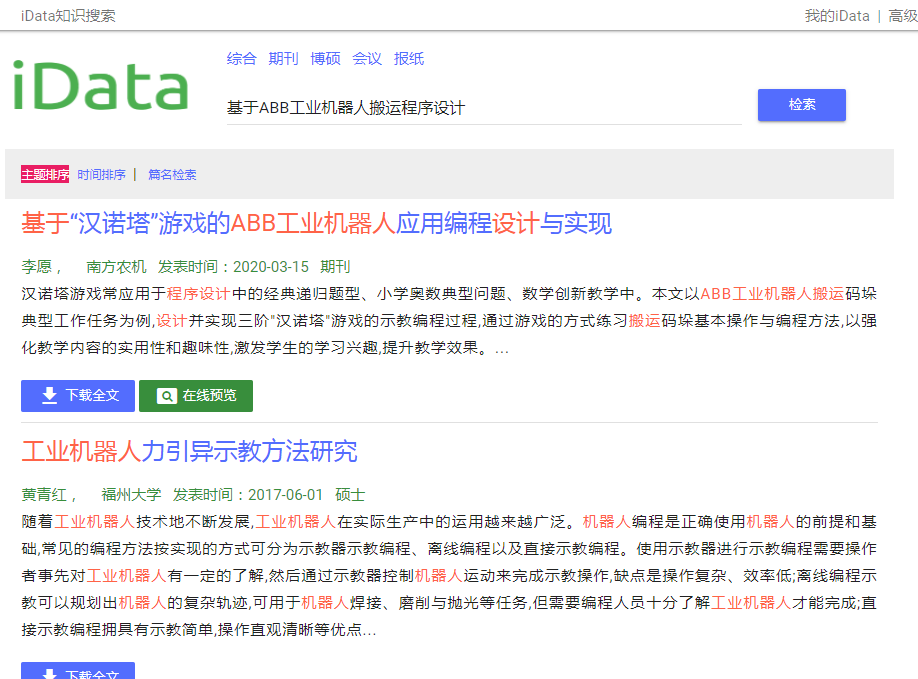The width and height of the screenshot is (918, 679).
Task: Select 主题排序 sorting option
Action: 45,174
